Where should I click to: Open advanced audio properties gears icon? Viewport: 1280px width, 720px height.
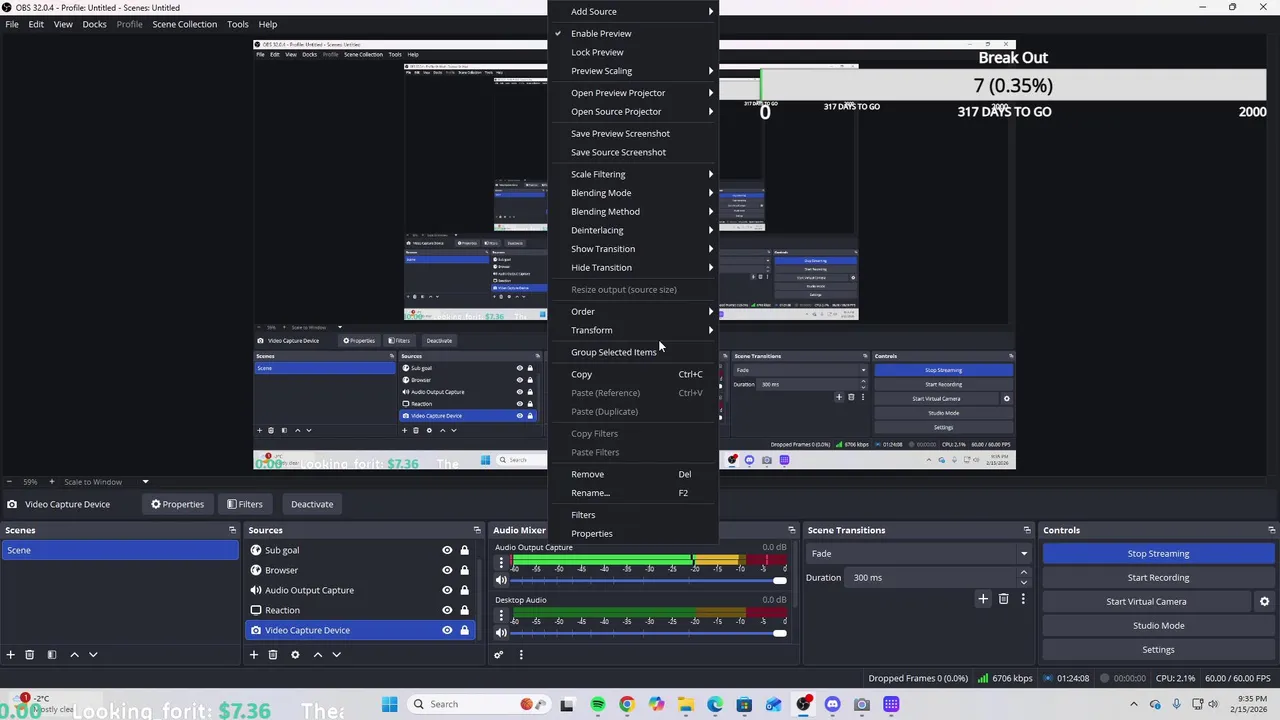[498, 655]
